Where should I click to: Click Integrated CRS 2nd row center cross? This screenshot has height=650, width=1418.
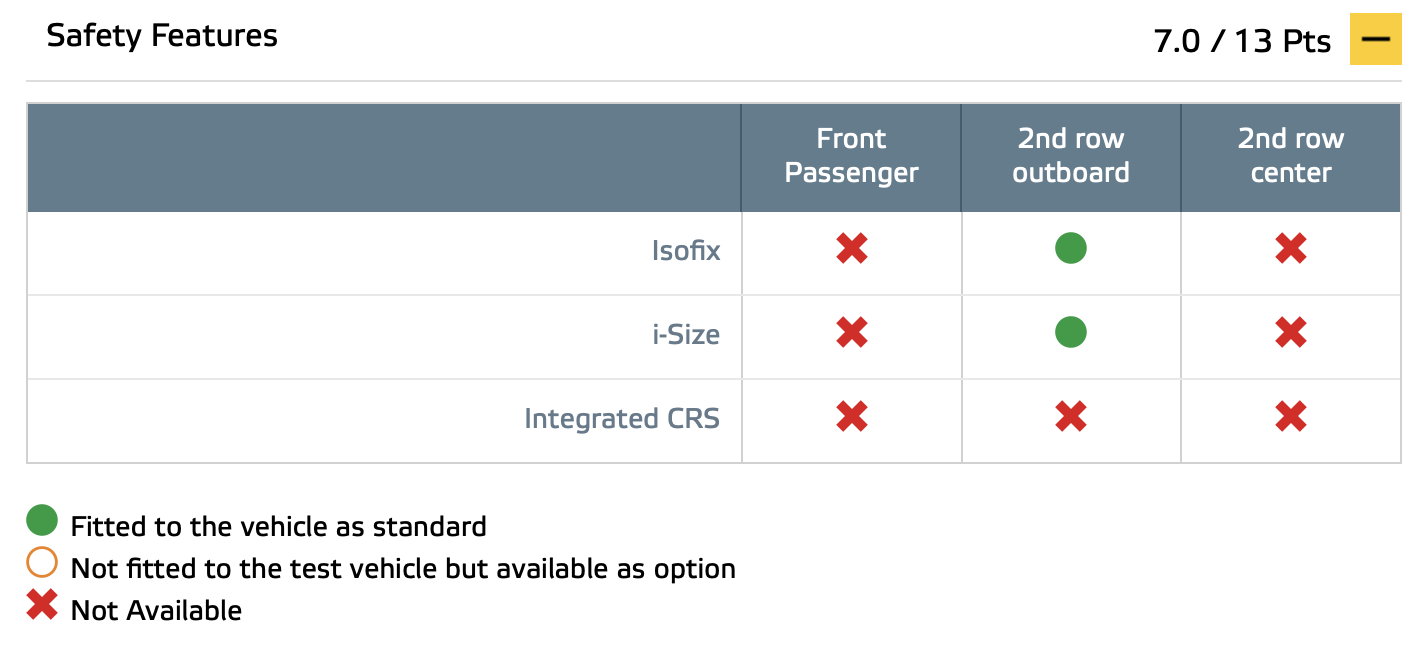tap(1290, 416)
